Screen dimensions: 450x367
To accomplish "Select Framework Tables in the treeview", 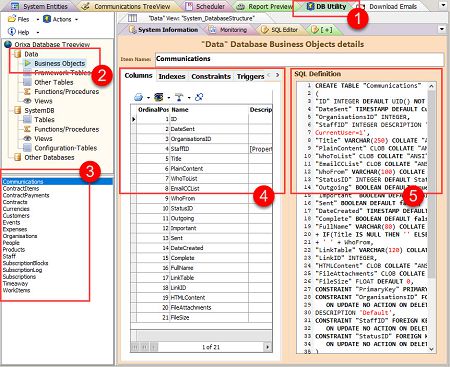I will (62, 73).
